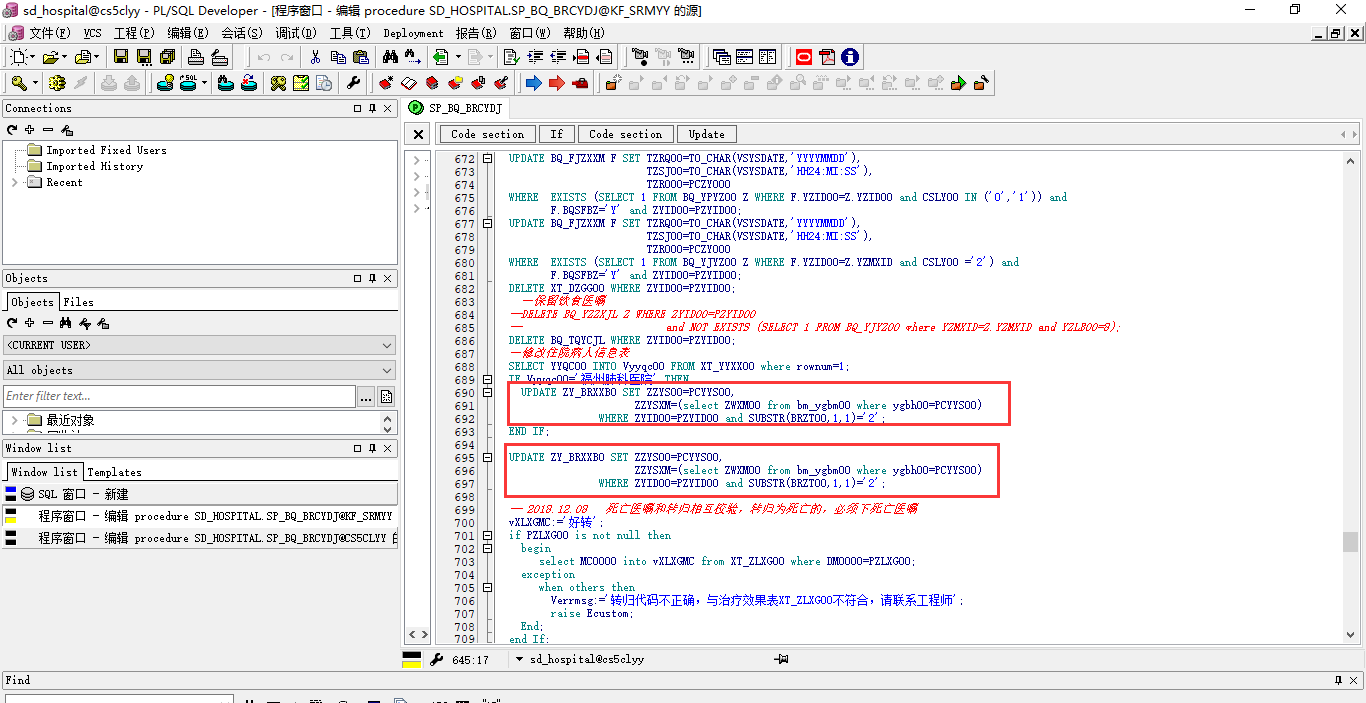Click the Cut scissors icon
The width and height of the screenshot is (1366, 703).
(315, 57)
